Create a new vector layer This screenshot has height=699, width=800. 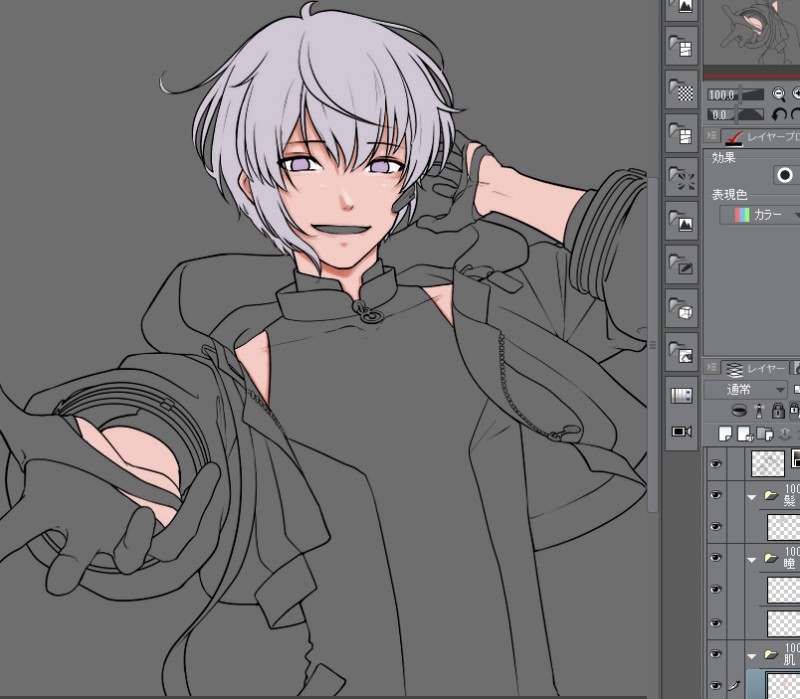tap(745, 434)
